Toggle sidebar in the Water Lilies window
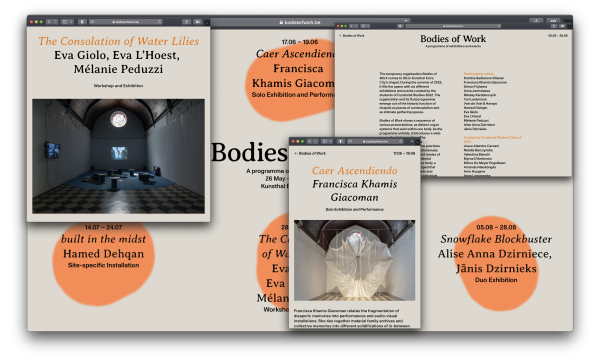The image size is (600, 360). [65, 22]
